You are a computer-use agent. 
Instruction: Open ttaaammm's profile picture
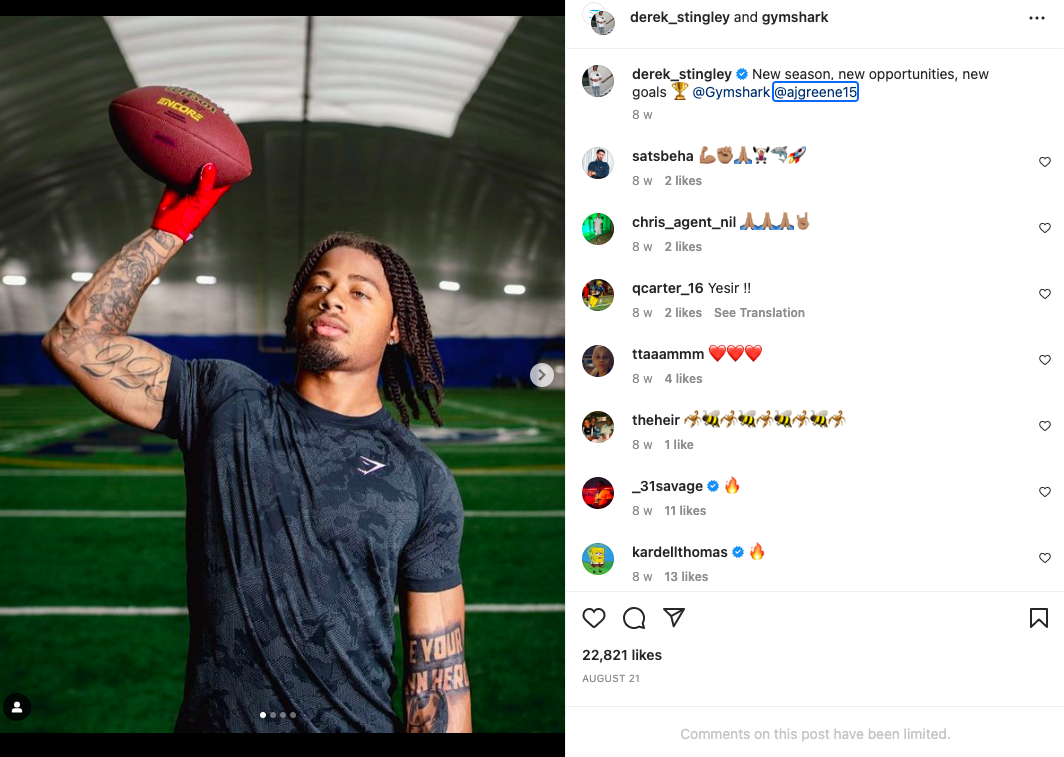598,361
